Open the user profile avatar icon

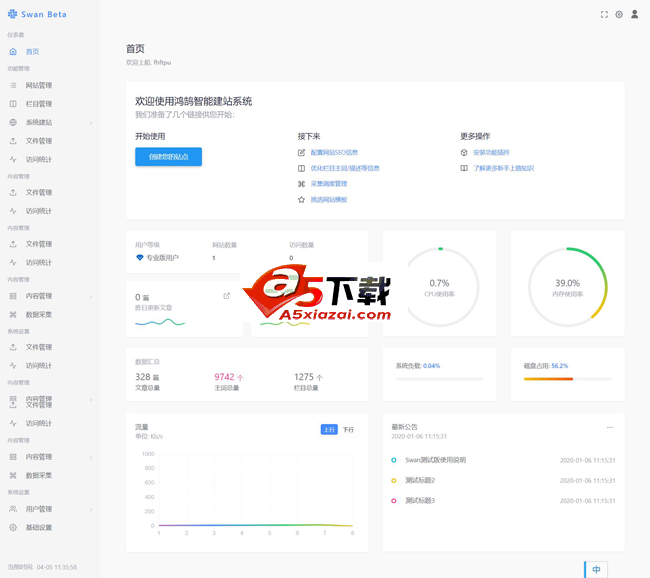pyautogui.click(x=634, y=15)
